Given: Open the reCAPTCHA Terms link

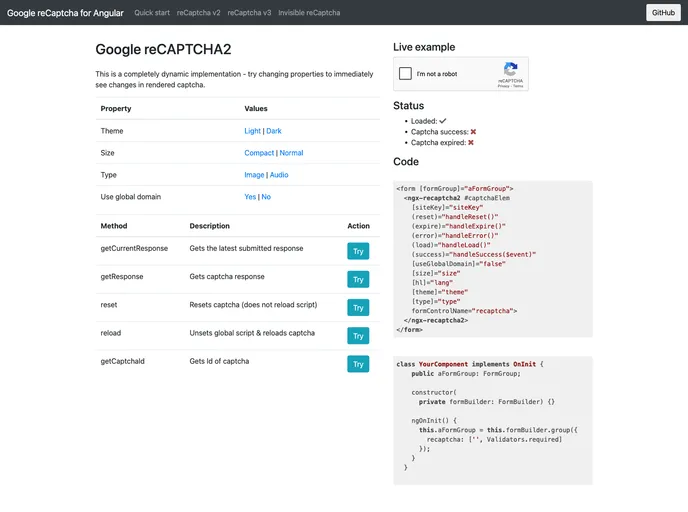Looking at the screenshot, I should 518,86.
